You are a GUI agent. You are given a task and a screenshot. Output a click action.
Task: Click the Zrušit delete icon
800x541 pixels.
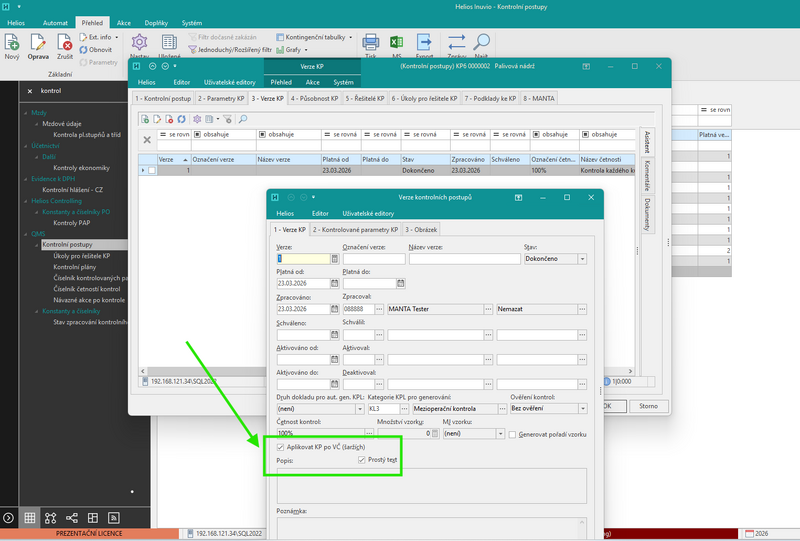65,42
